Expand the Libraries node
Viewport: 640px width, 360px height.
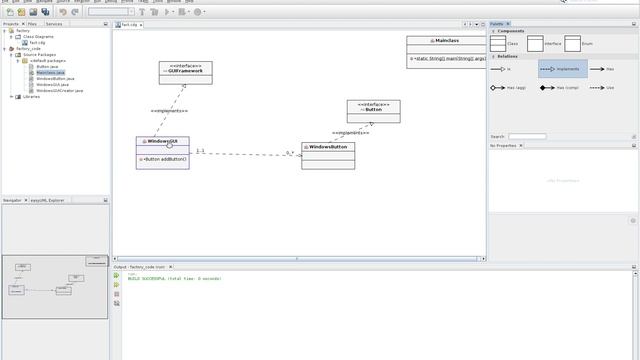(x=11, y=97)
